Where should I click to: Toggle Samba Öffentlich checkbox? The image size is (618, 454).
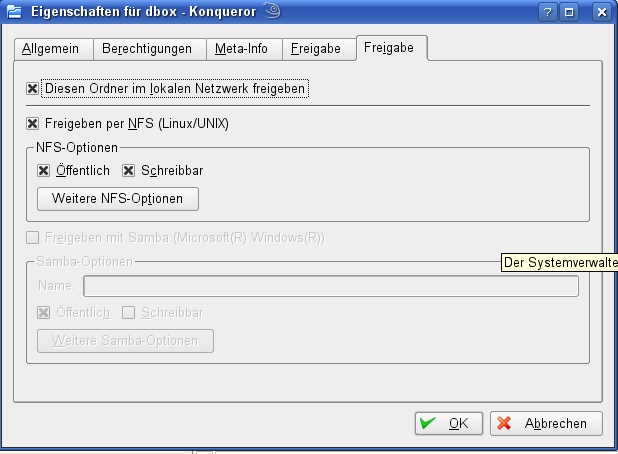tap(43, 313)
